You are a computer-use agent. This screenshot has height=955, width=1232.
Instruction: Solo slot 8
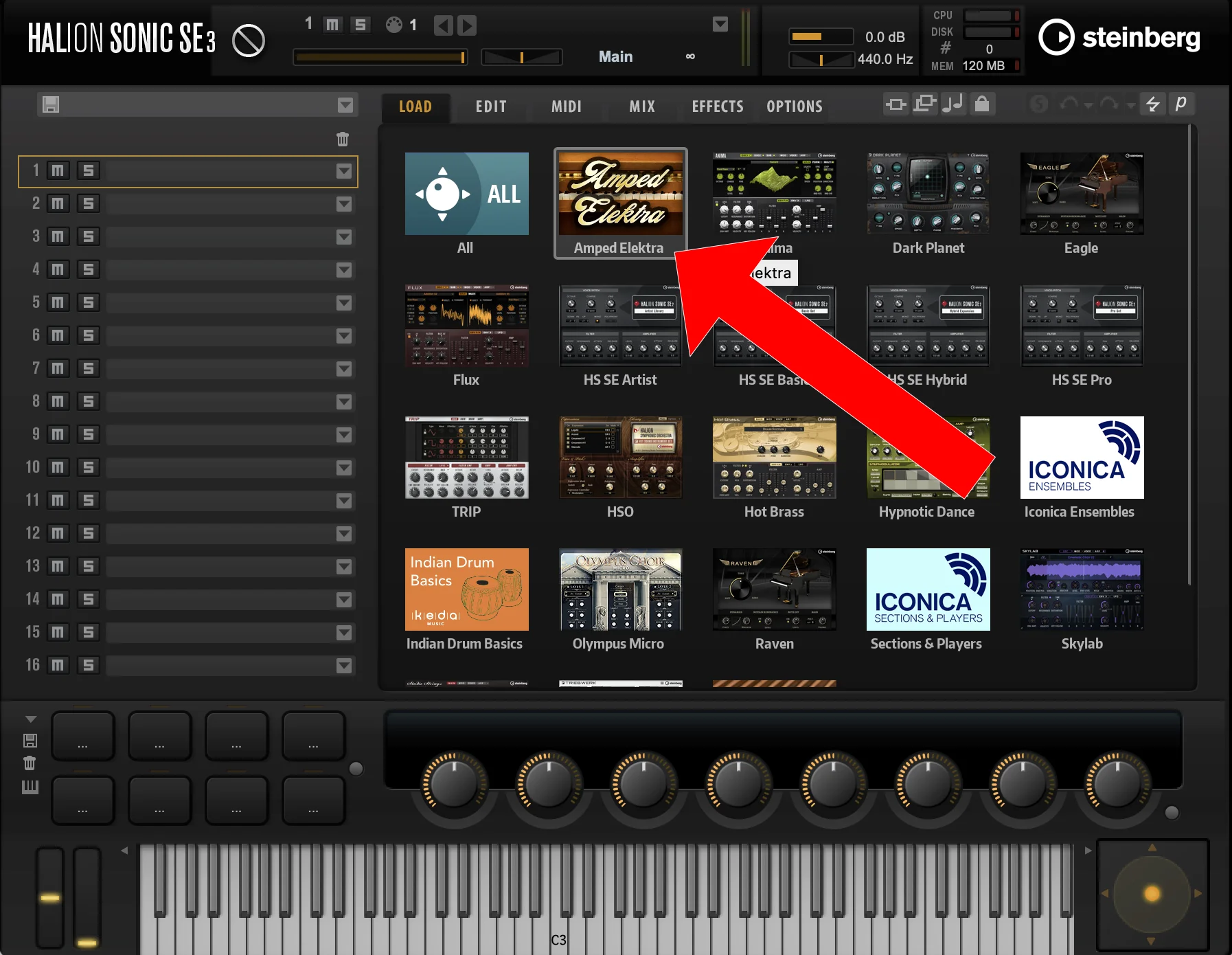click(x=88, y=401)
